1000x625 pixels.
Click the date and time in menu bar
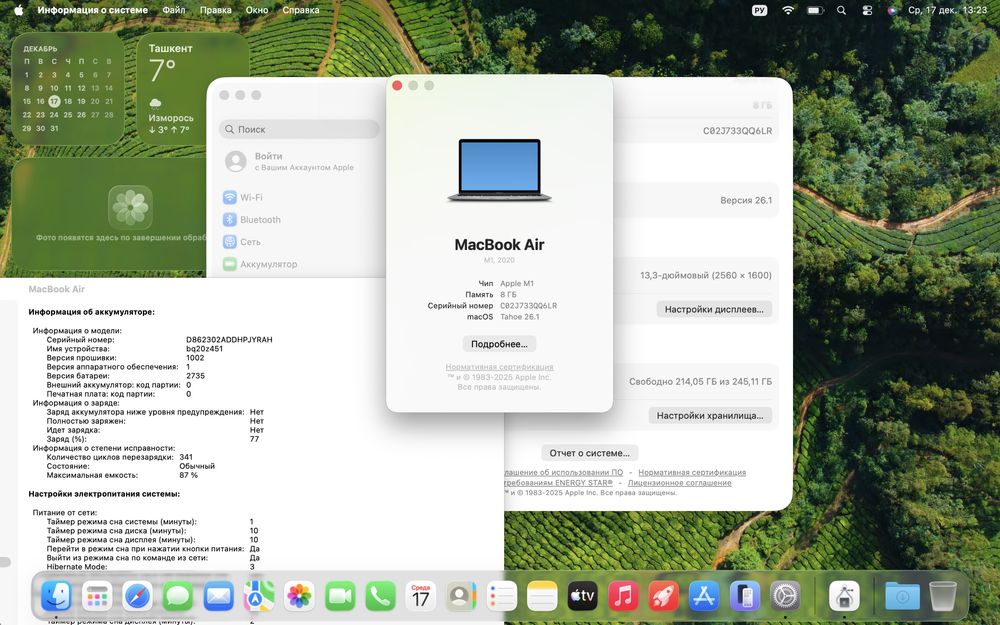tap(947, 10)
